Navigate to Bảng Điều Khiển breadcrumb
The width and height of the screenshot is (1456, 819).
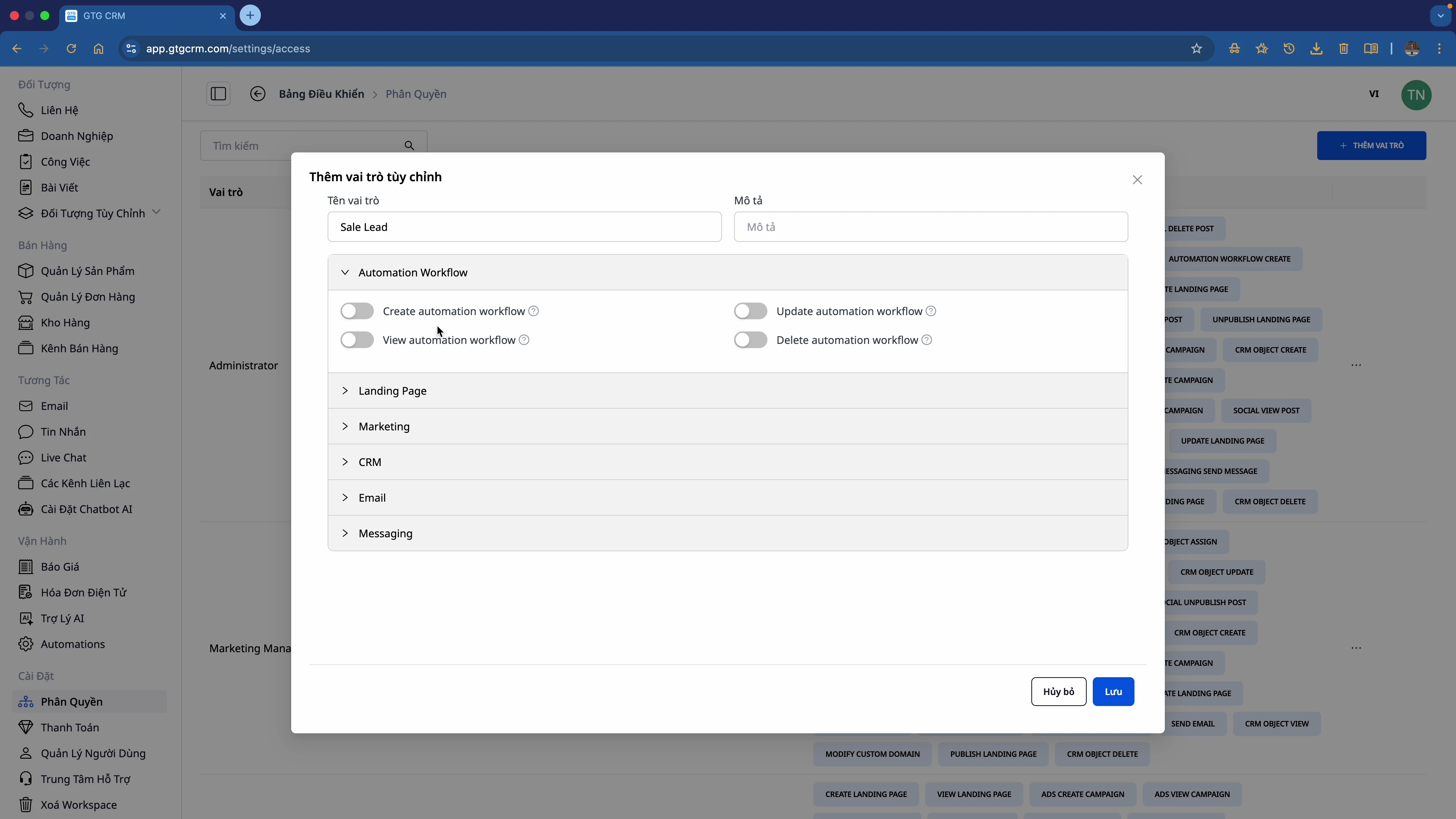coord(321,94)
